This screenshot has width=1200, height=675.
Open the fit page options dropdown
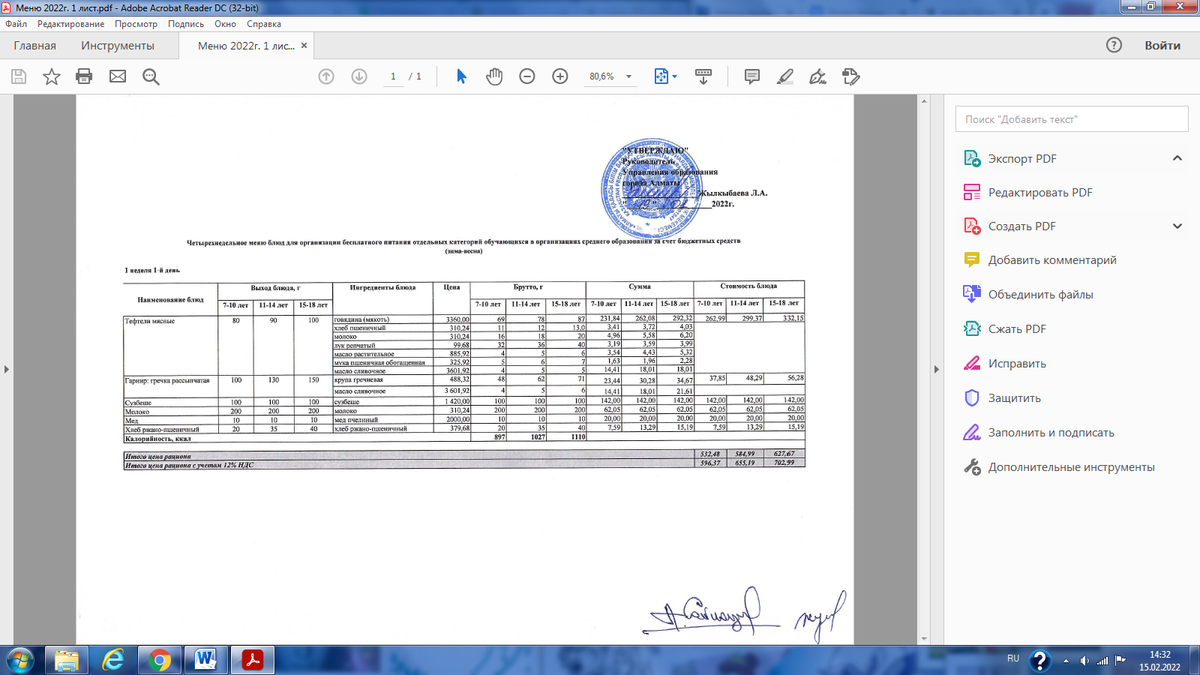point(665,77)
